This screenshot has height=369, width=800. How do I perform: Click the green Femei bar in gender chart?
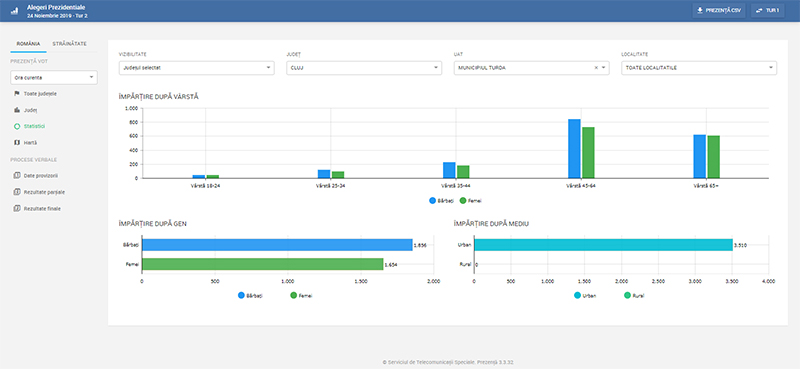263,264
